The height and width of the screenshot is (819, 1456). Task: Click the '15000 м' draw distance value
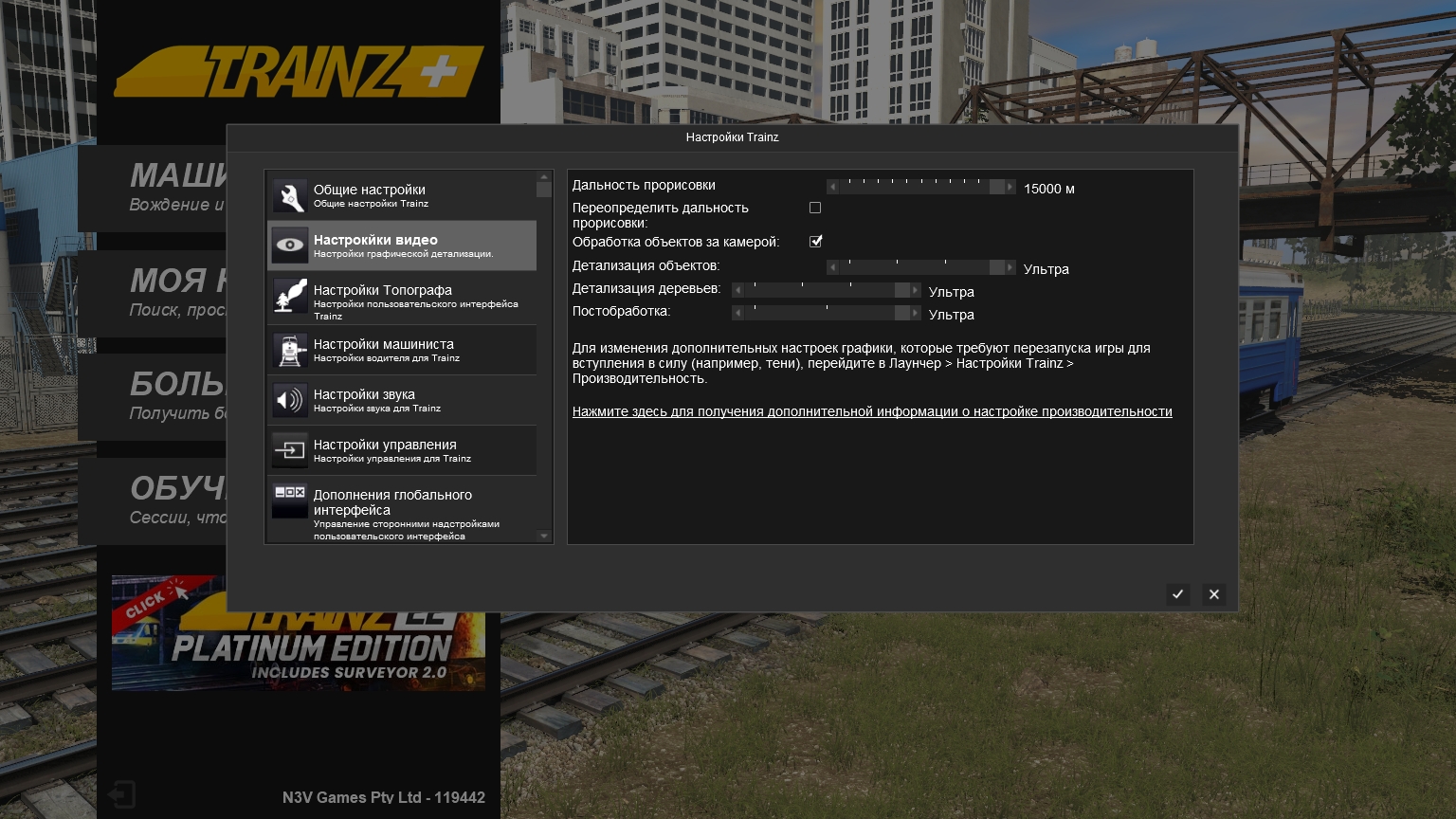click(x=1049, y=189)
